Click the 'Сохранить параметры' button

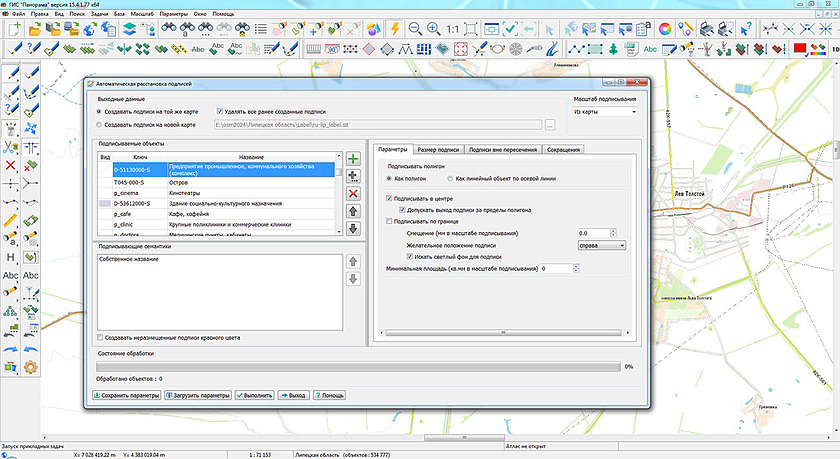(x=126, y=395)
